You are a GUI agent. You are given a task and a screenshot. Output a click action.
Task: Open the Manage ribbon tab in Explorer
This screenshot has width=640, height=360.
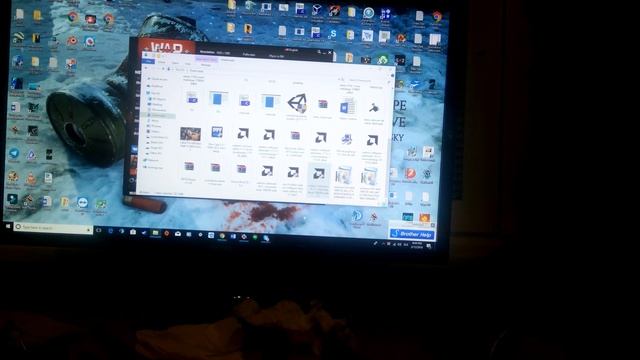point(206,65)
